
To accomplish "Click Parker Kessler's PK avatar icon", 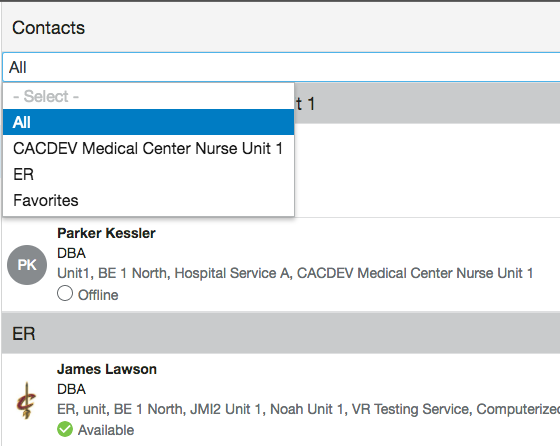I will tap(27, 265).
